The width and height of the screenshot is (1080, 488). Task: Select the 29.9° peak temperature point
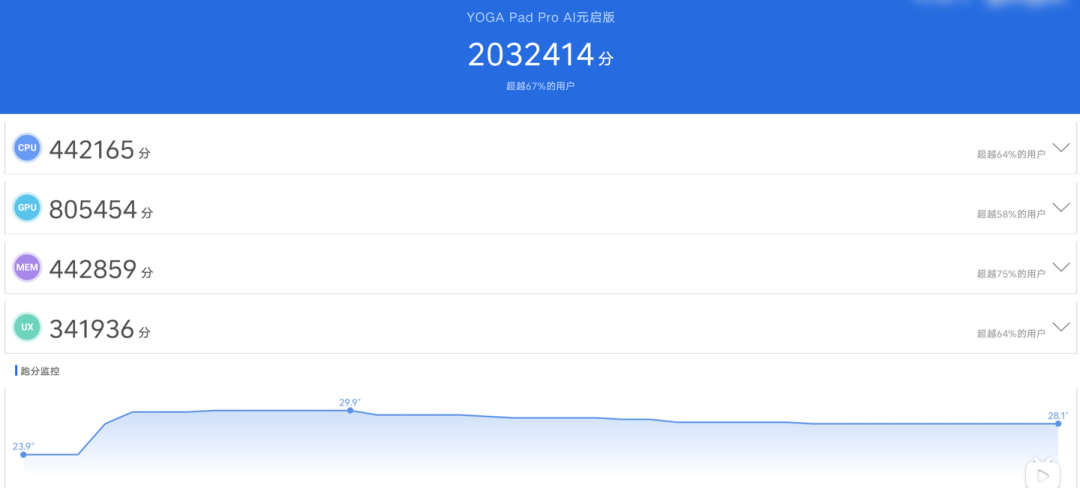point(350,410)
